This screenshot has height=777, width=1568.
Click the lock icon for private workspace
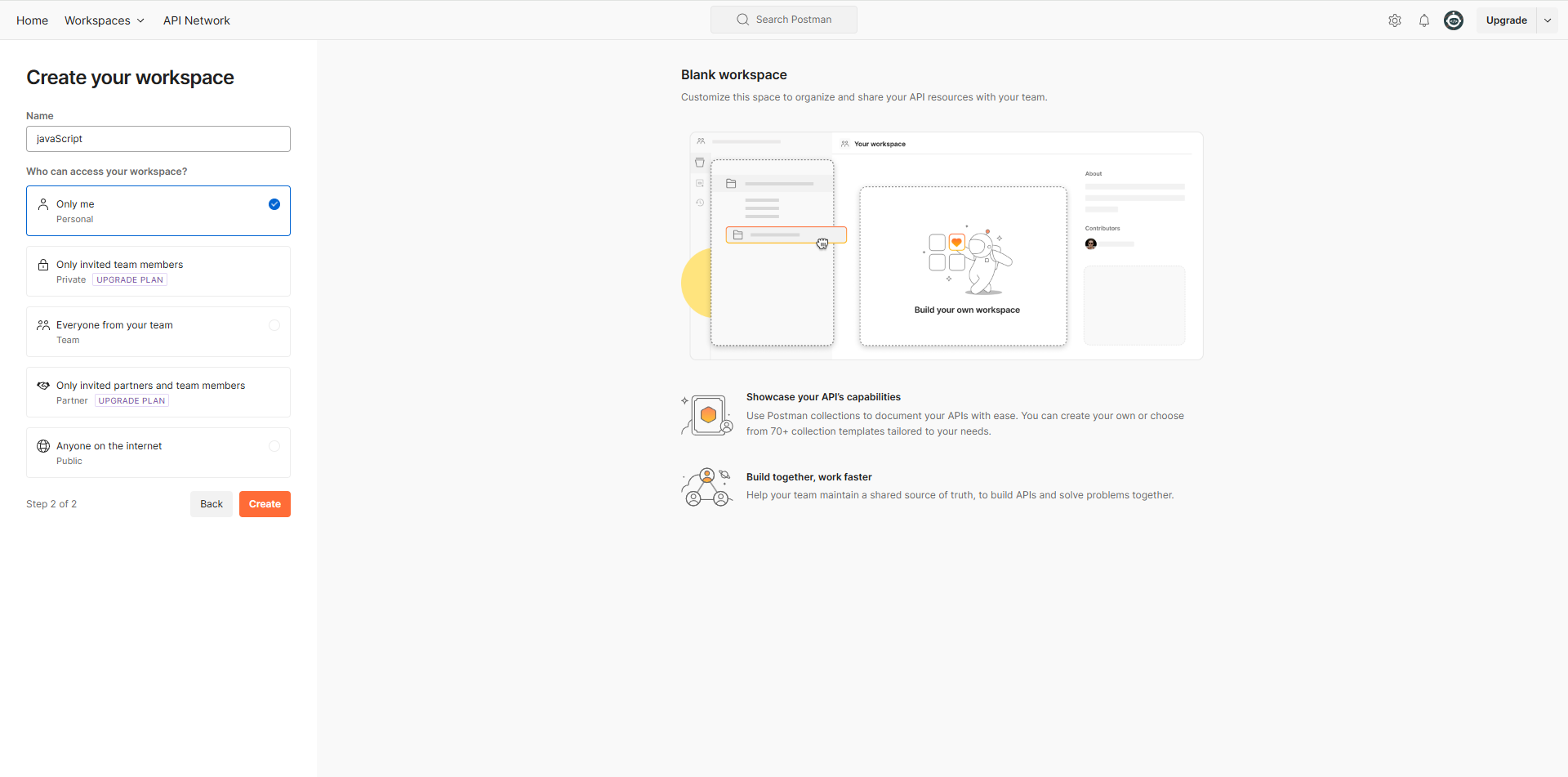click(x=43, y=265)
